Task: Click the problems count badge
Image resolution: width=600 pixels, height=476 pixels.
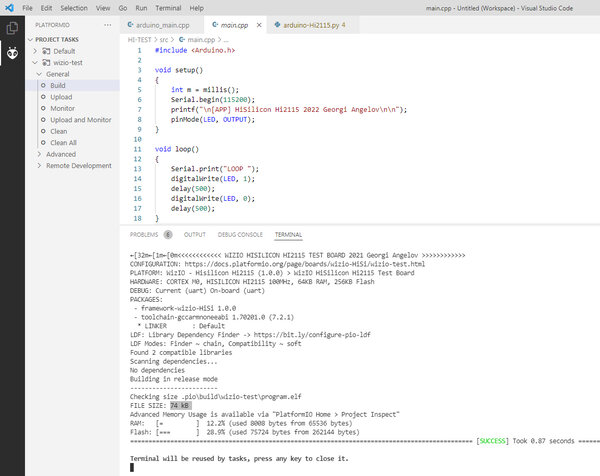Action: coord(168,235)
